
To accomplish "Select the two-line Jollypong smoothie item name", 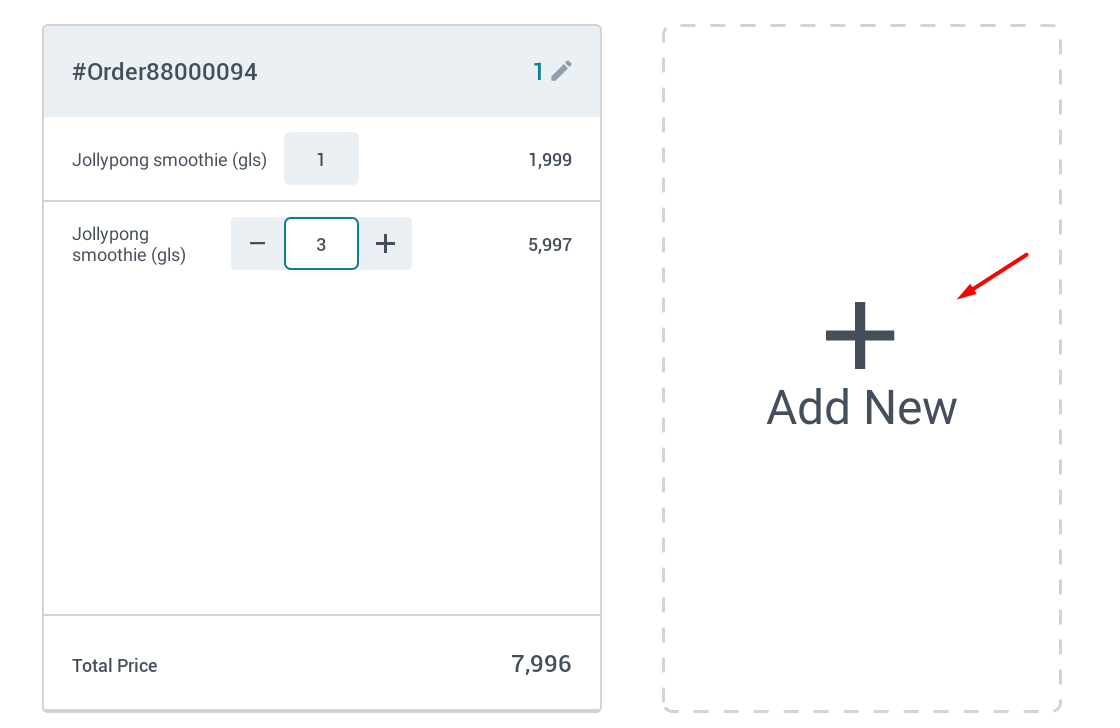I will (129, 244).
